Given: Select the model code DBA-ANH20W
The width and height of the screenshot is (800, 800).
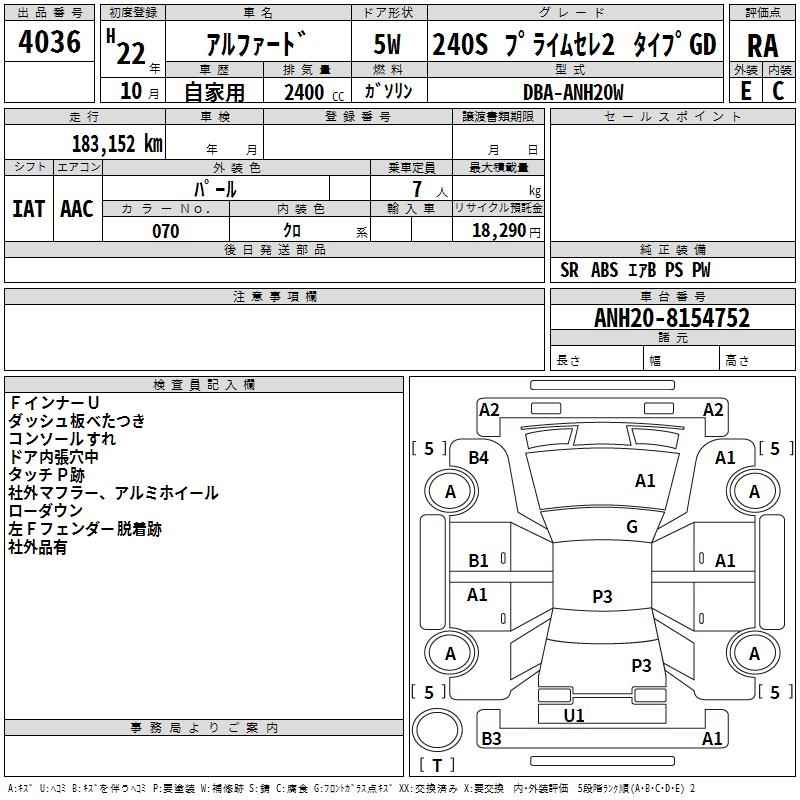Looking at the screenshot, I should (x=573, y=92).
